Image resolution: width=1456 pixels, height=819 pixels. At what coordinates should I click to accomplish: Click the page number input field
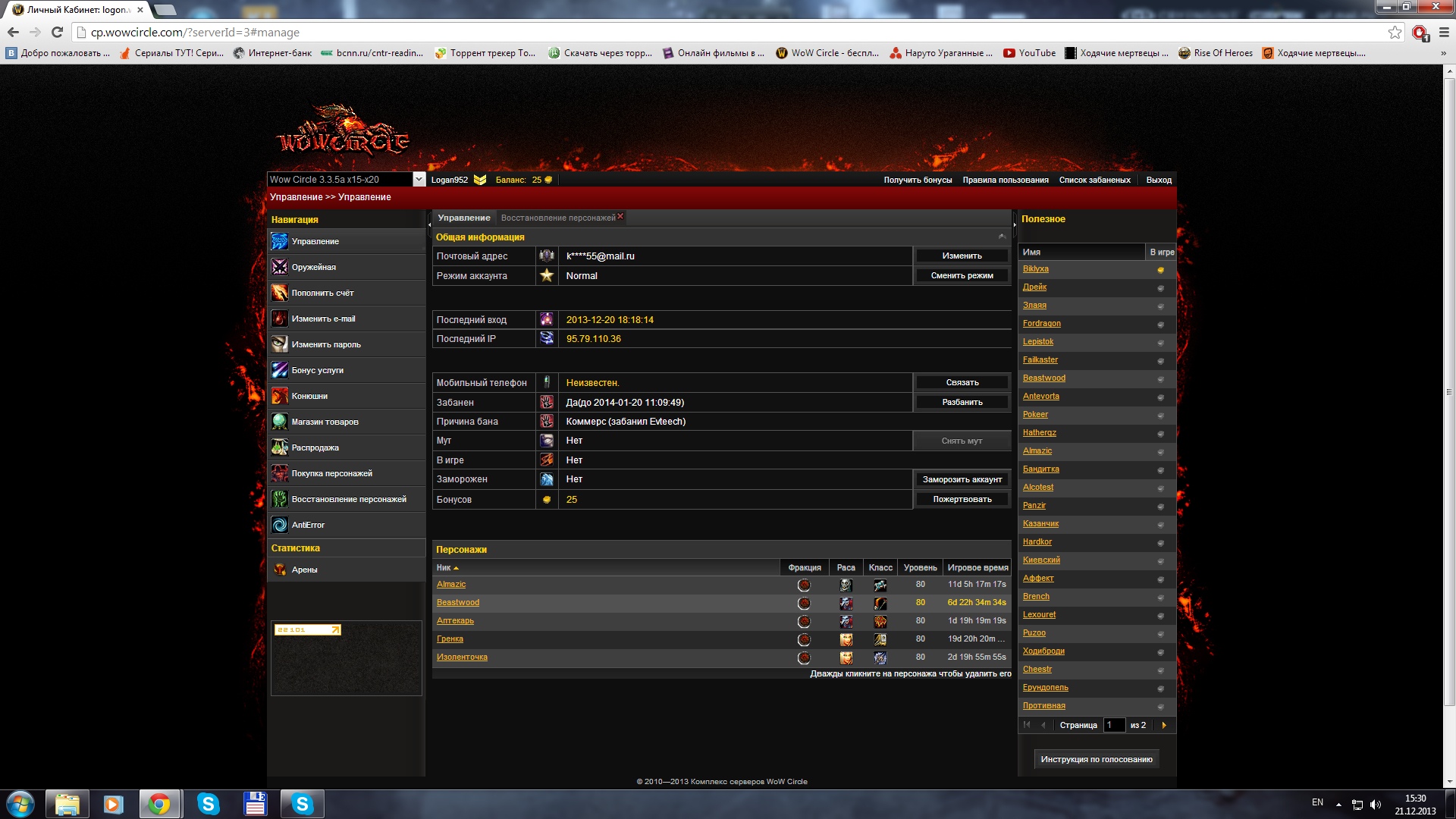[x=1113, y=725]
